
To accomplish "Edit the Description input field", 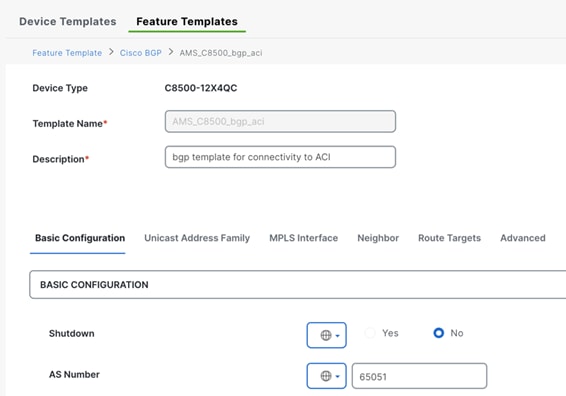I will coord(280,157).
